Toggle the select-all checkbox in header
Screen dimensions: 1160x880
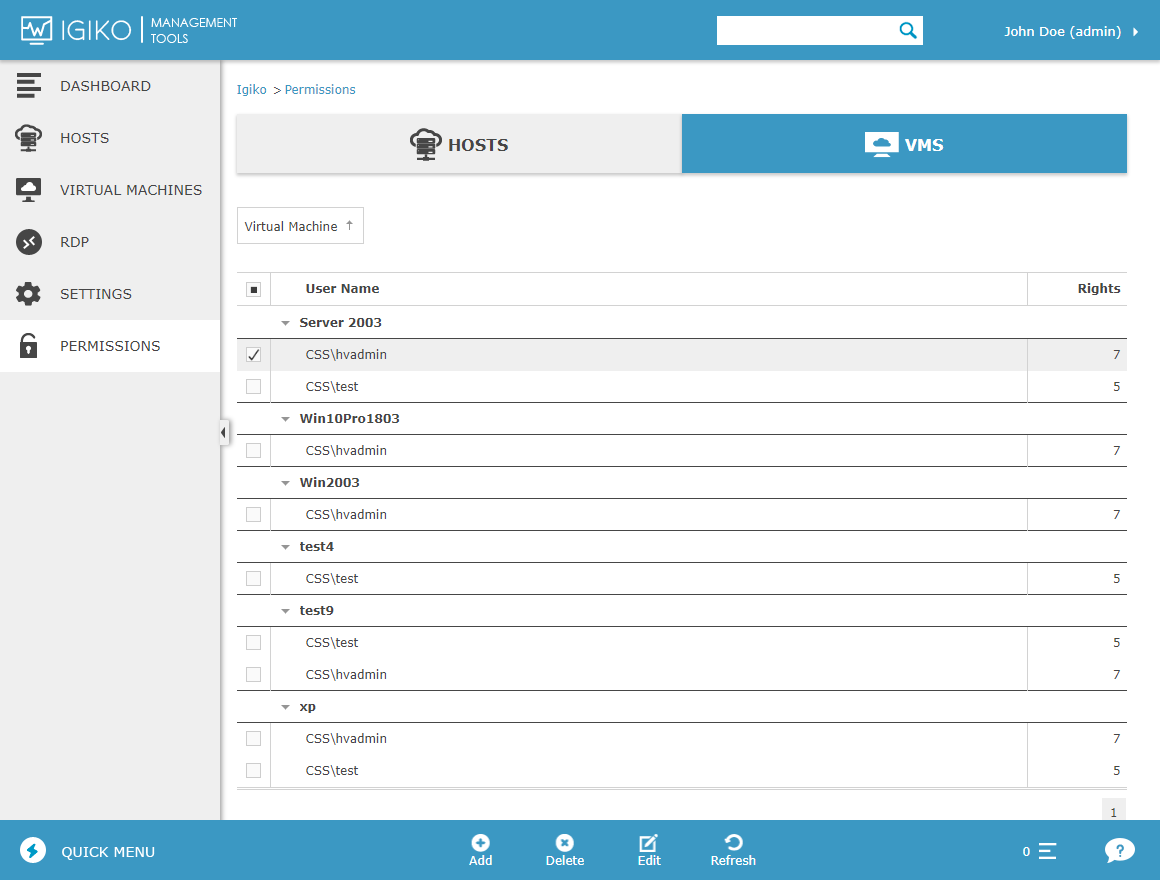click(253, 289)
